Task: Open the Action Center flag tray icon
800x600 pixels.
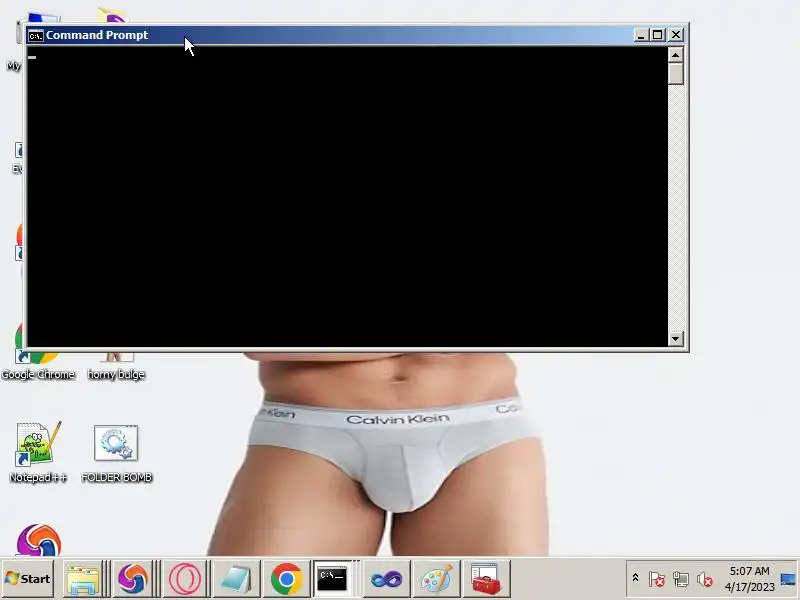Action: coord(657,579)
